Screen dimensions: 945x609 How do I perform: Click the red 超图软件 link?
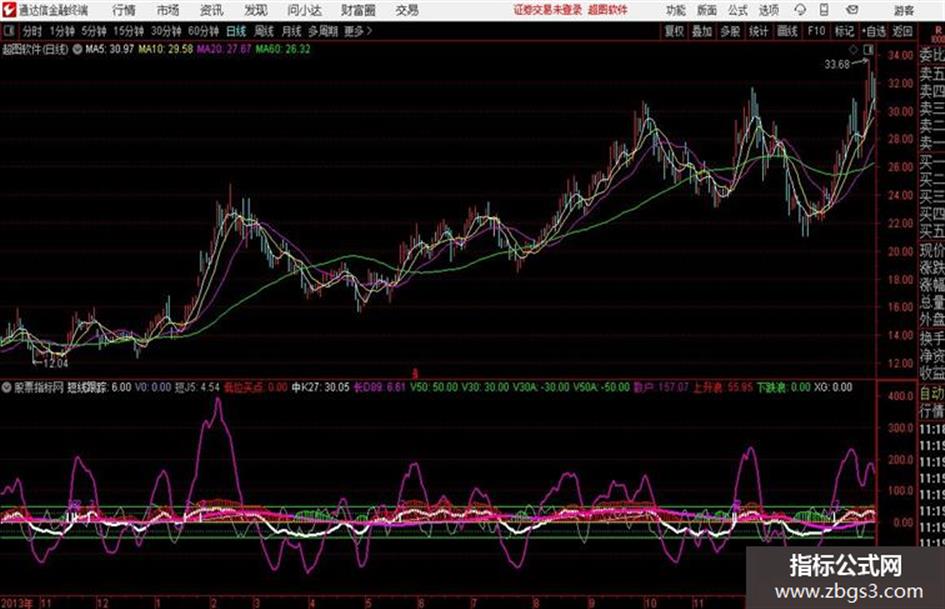607,10
